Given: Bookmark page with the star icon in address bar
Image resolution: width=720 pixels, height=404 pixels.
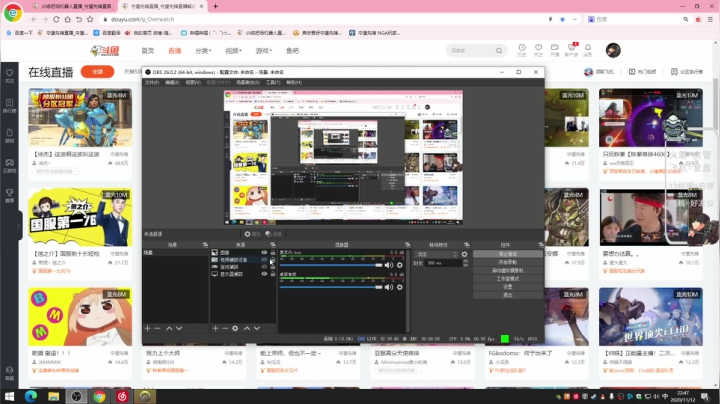Looking at the screenshot, I should tap(562, 19).
